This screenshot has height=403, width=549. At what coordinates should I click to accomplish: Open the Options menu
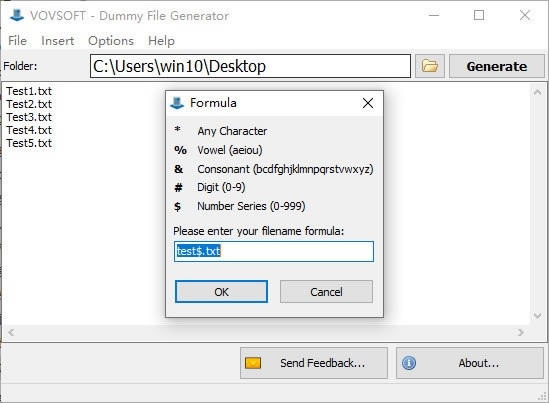click(111, 41)
